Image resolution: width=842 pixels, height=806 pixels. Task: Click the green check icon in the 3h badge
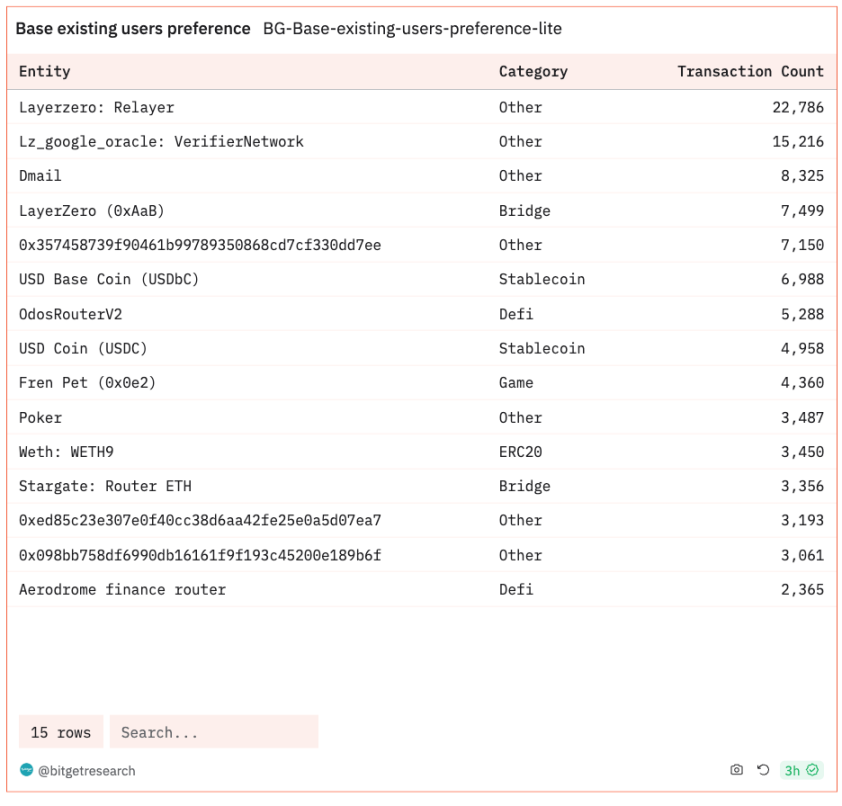(x=813, y=770)
